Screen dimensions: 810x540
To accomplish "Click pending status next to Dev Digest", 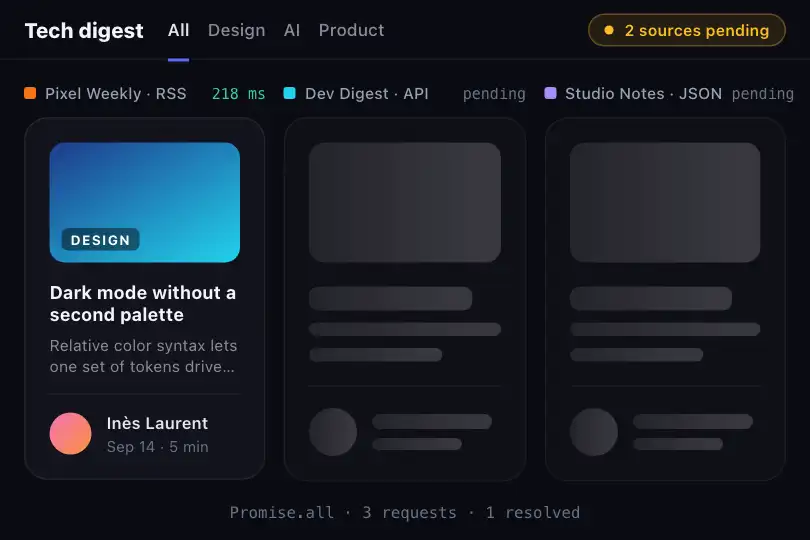I will tap(494, 94).
